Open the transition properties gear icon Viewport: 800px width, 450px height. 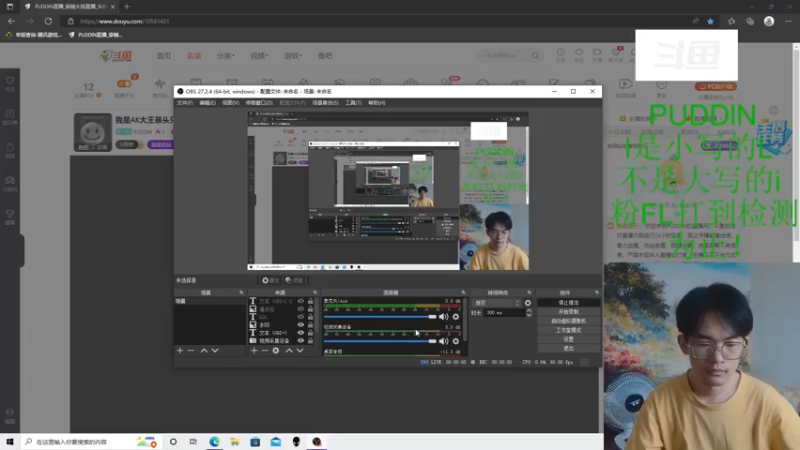(528, 303)
